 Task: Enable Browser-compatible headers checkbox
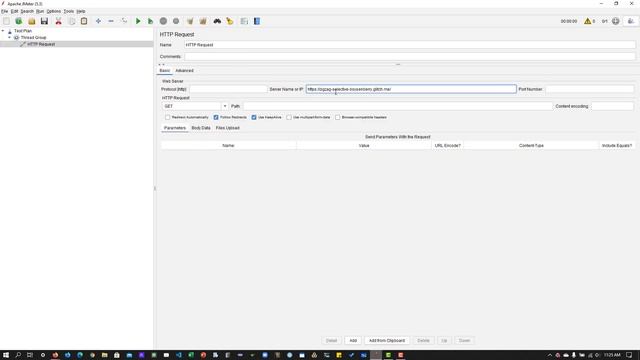pyautogui.click(x=338, y=117)
